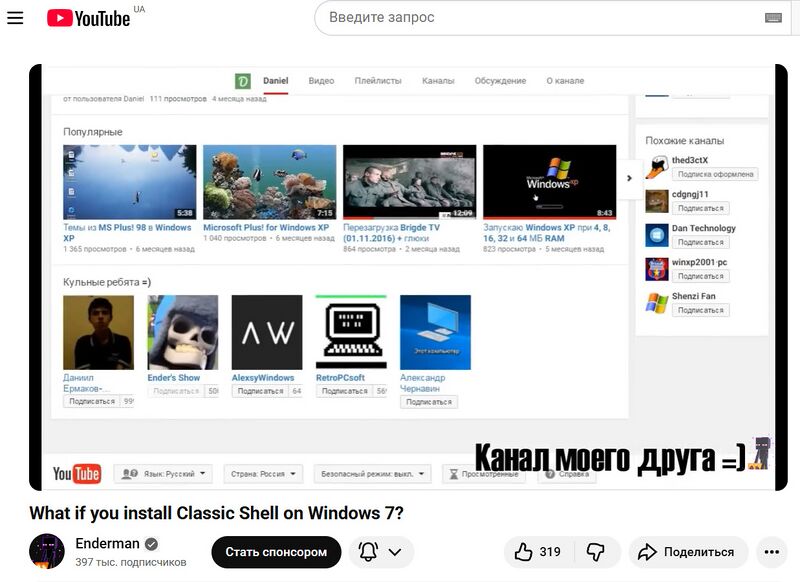Screen dimensions: 800x582
Task: Click "Перезагрузка Brigde TV" title link
Action: [391, 233]
